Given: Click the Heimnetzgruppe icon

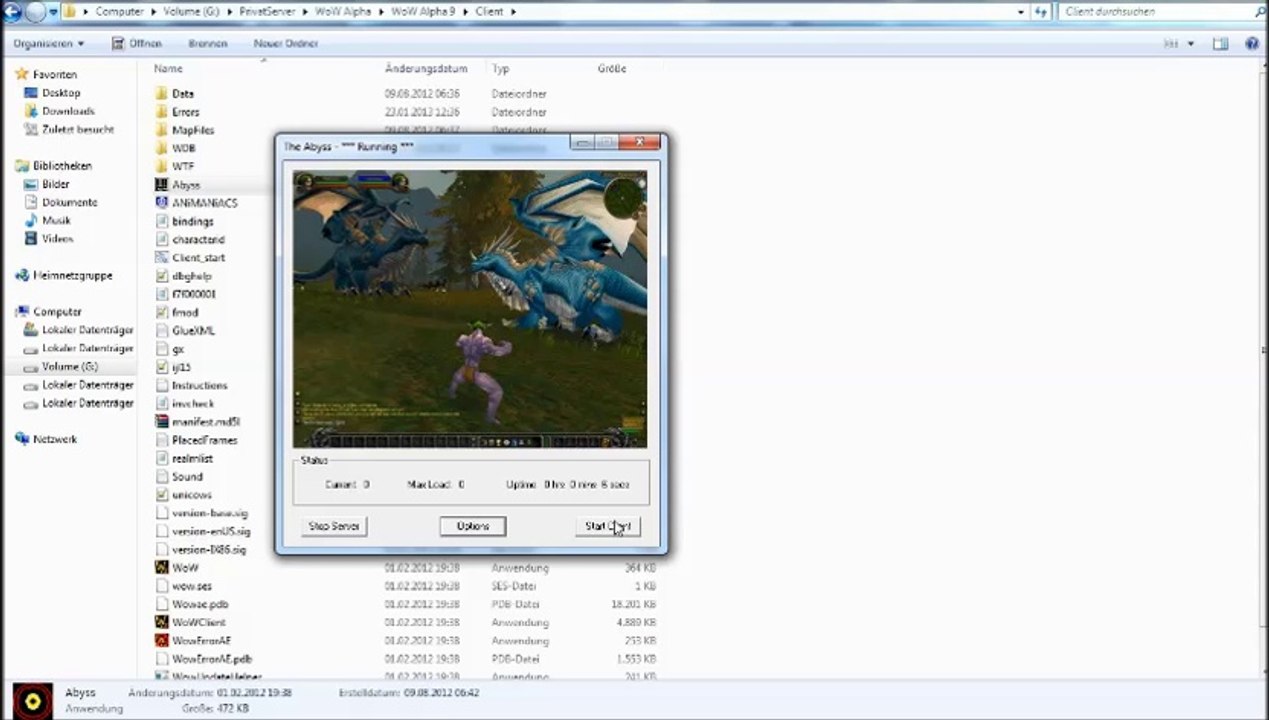Looking at the screenshot, I should [x=21, y=275].
